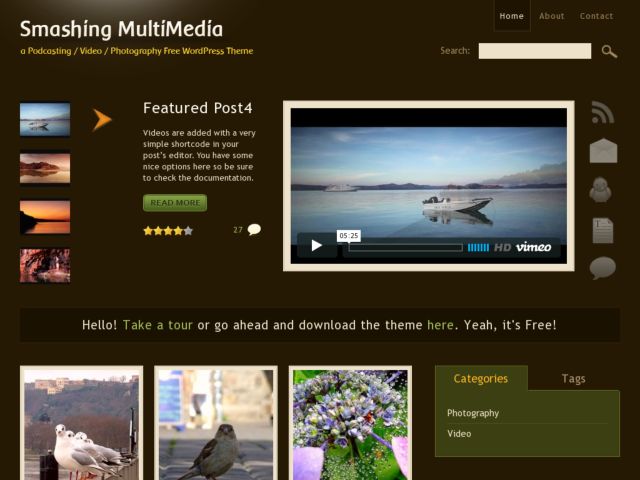Toggle HD in the Vimeo player
This screenshot has width=640, height=480.
[502, 247]
